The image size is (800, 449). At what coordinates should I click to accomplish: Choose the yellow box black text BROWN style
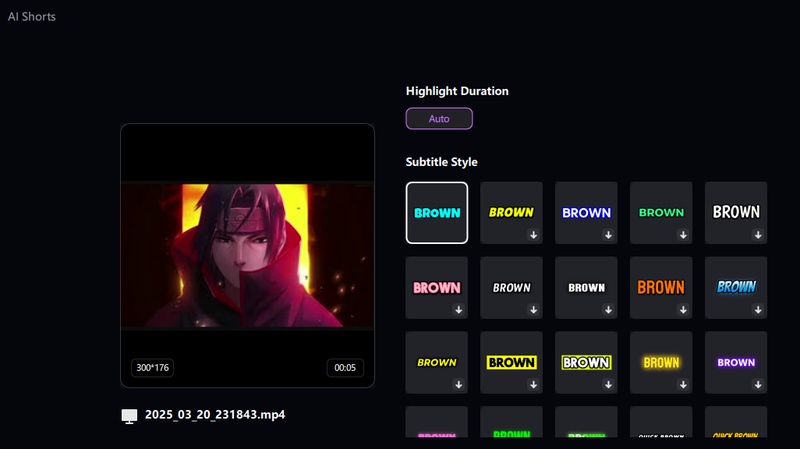coord(511,362)
